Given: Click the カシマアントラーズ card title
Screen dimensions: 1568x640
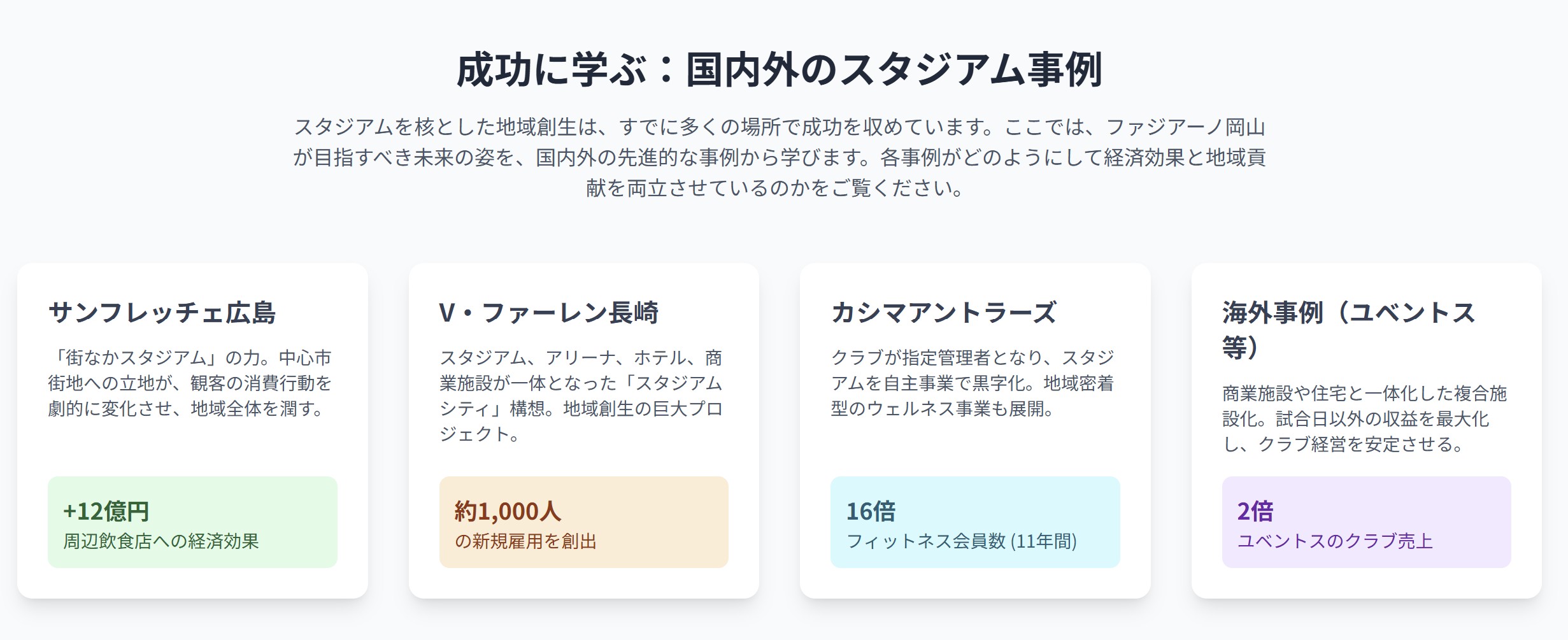Looking at the screenshot, I should [943, 313].
